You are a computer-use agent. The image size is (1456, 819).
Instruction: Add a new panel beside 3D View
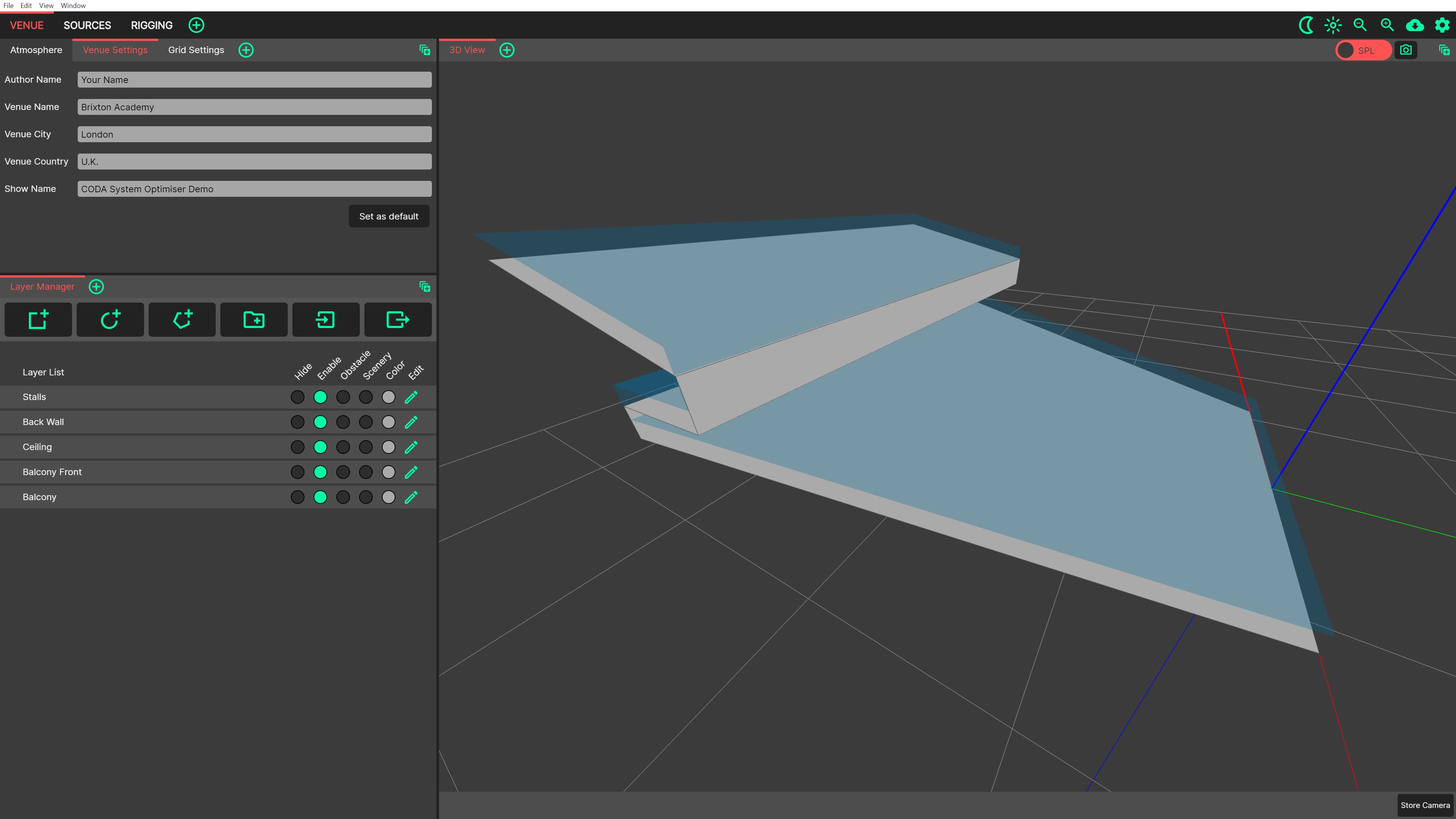(x=507, y=50)
